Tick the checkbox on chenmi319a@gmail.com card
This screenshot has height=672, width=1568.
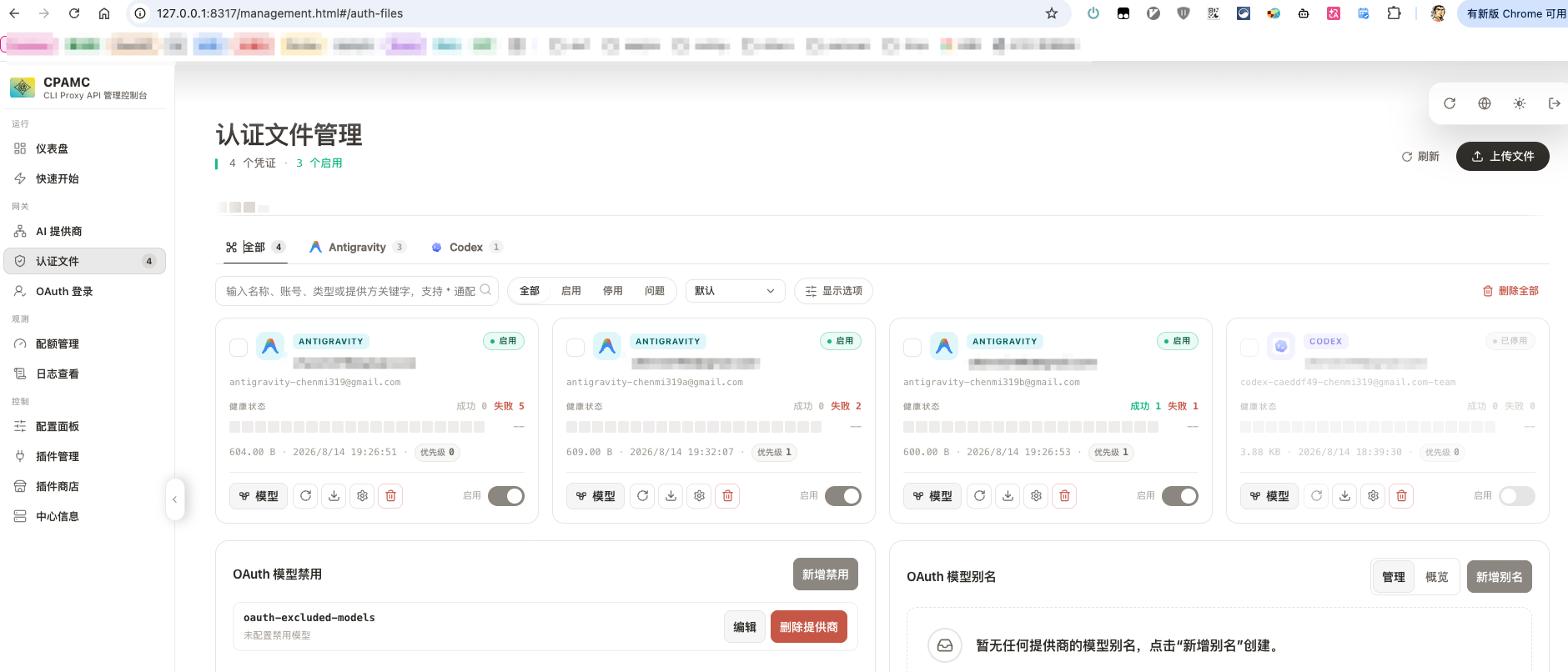pos(575,348)
